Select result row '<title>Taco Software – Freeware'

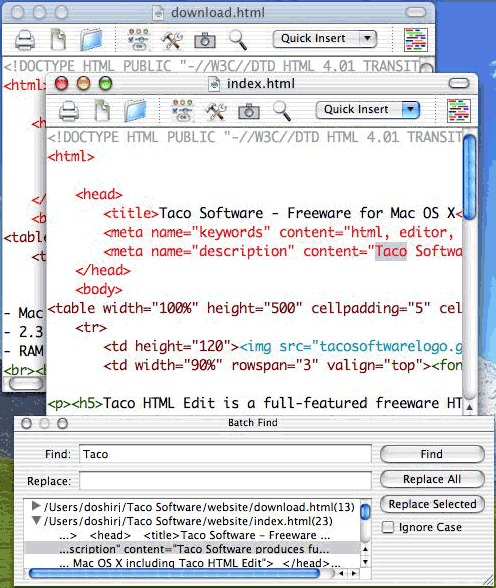pos(193,535)
